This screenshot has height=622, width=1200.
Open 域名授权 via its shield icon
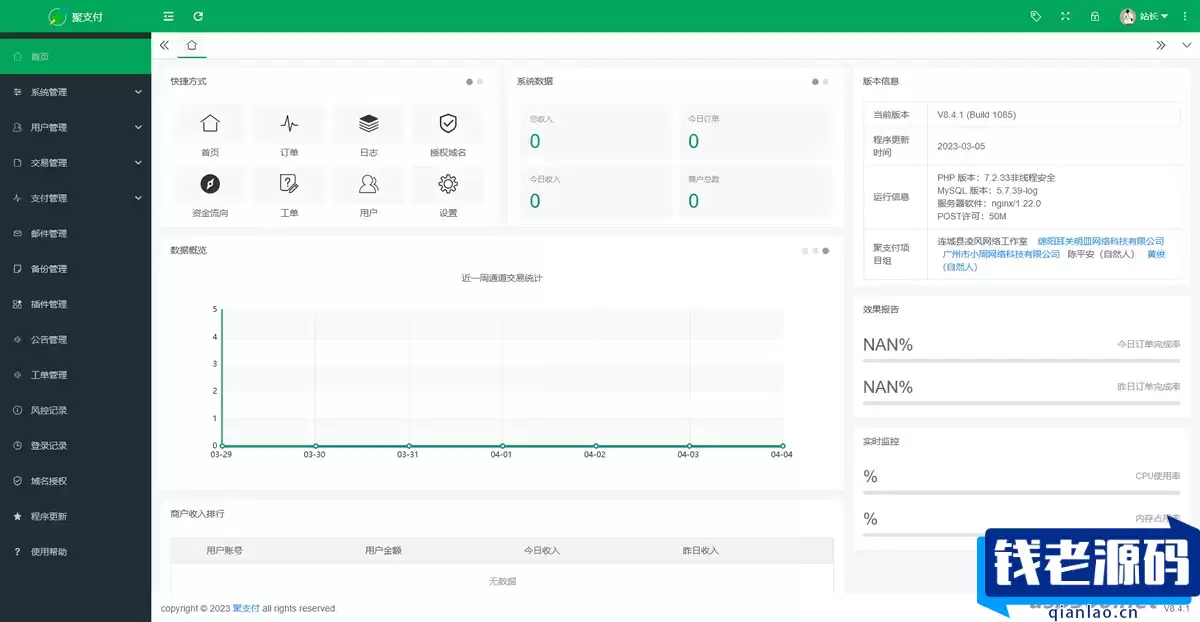pos(17,481)
